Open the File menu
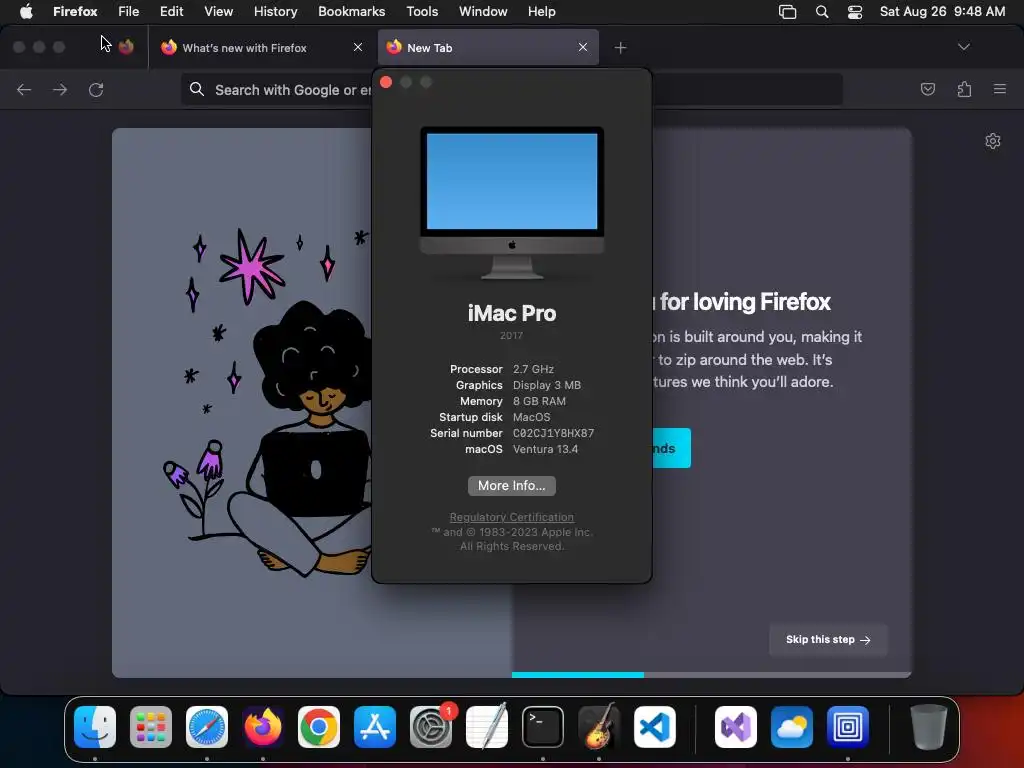 click(x=129, y=12)
